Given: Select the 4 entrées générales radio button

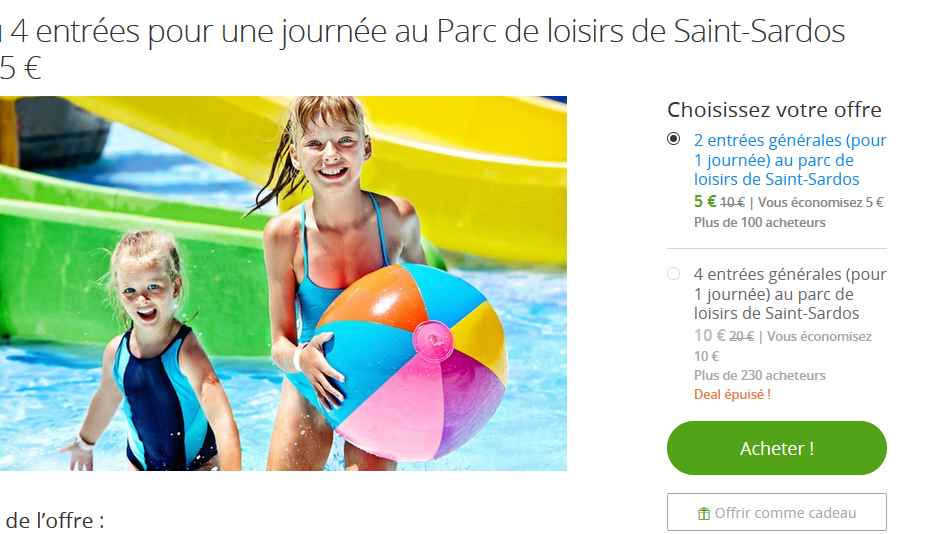Looking at the screenshot, I should coord(673,274).
